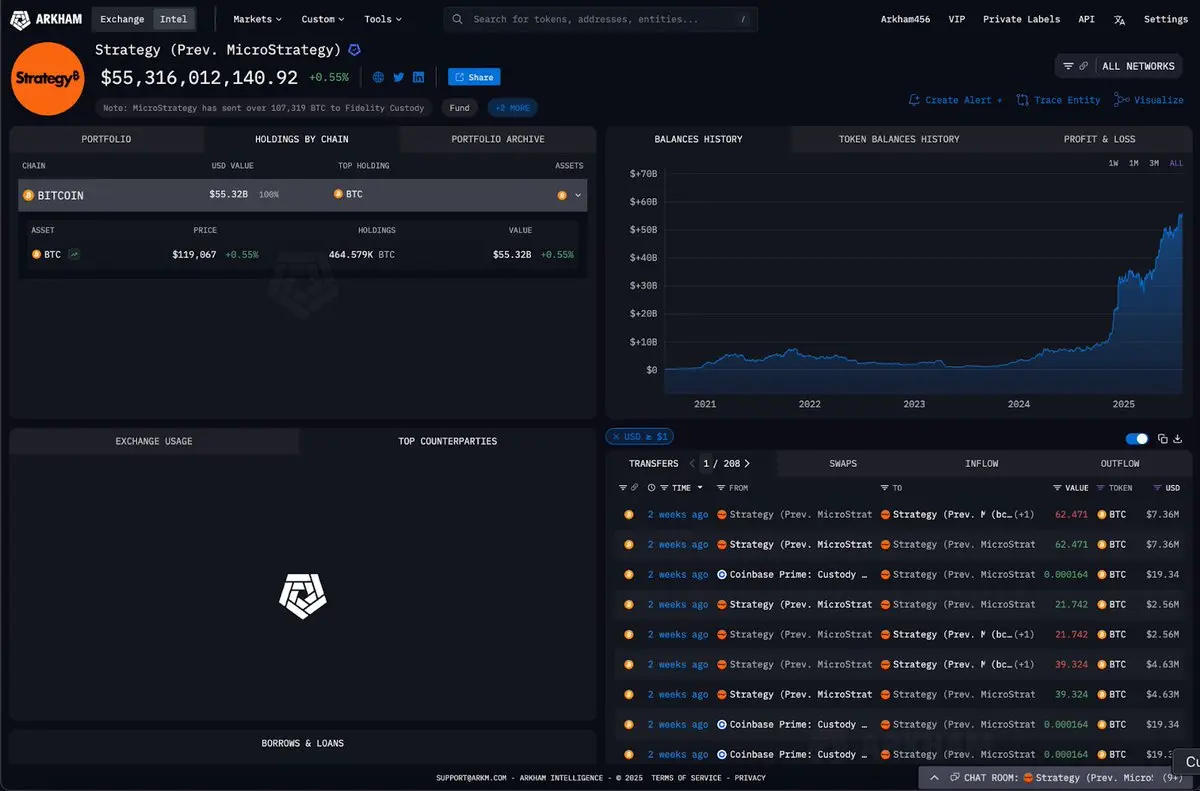Viewport: 1200px width, 791px height.
Task: Click the token search input field
Action: (x=600, y=19)
